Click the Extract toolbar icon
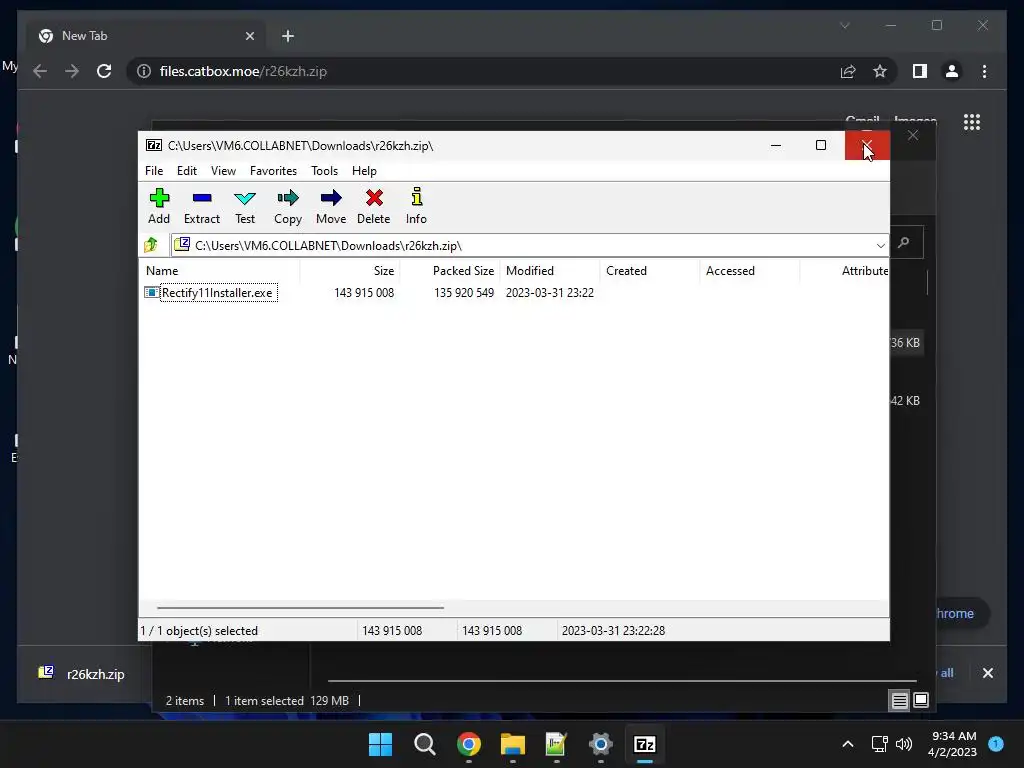The height and width of the screenshot is (768, 1024). pyautogui.click(x=202, y=206)
